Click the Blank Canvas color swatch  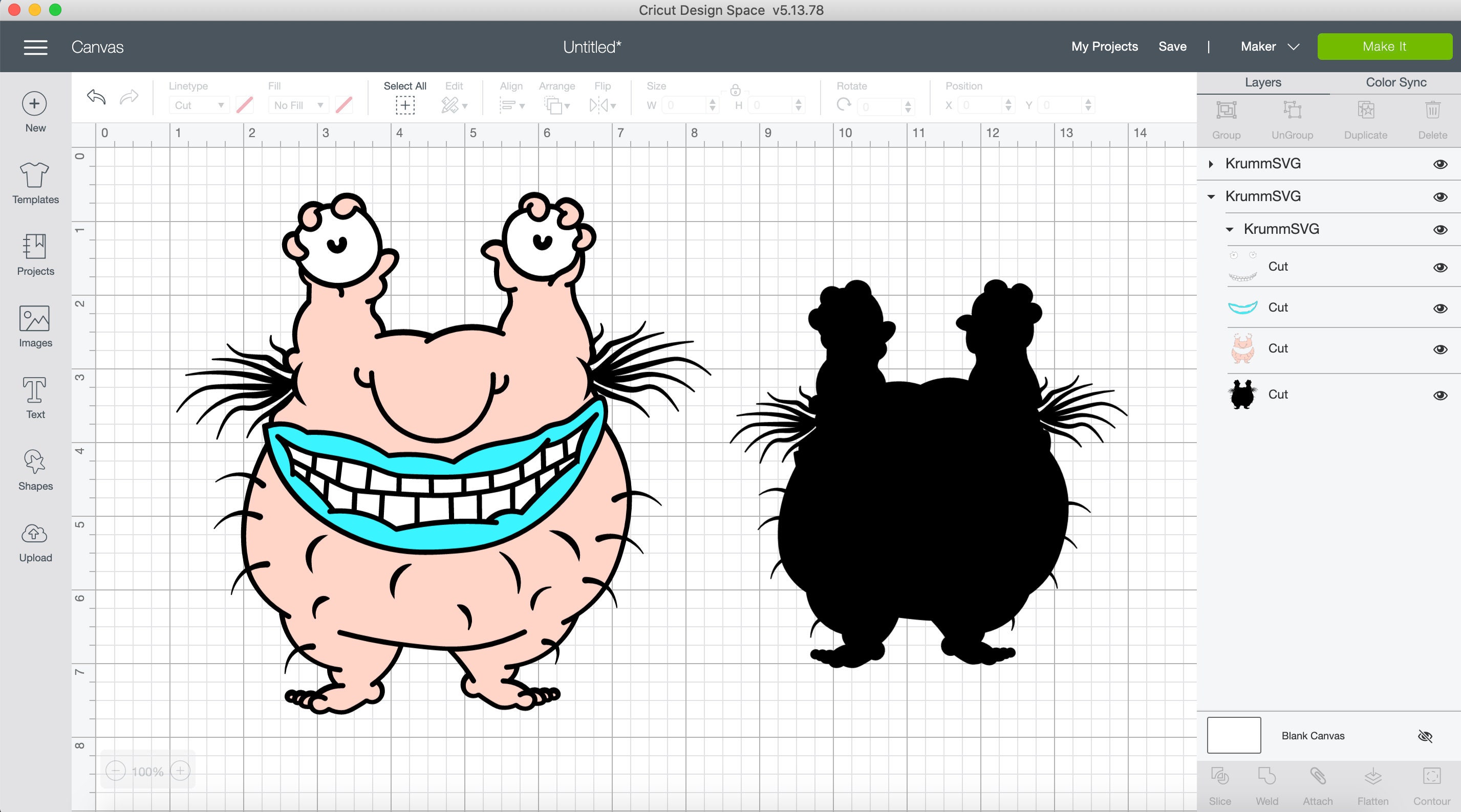tap(1233, 735)
